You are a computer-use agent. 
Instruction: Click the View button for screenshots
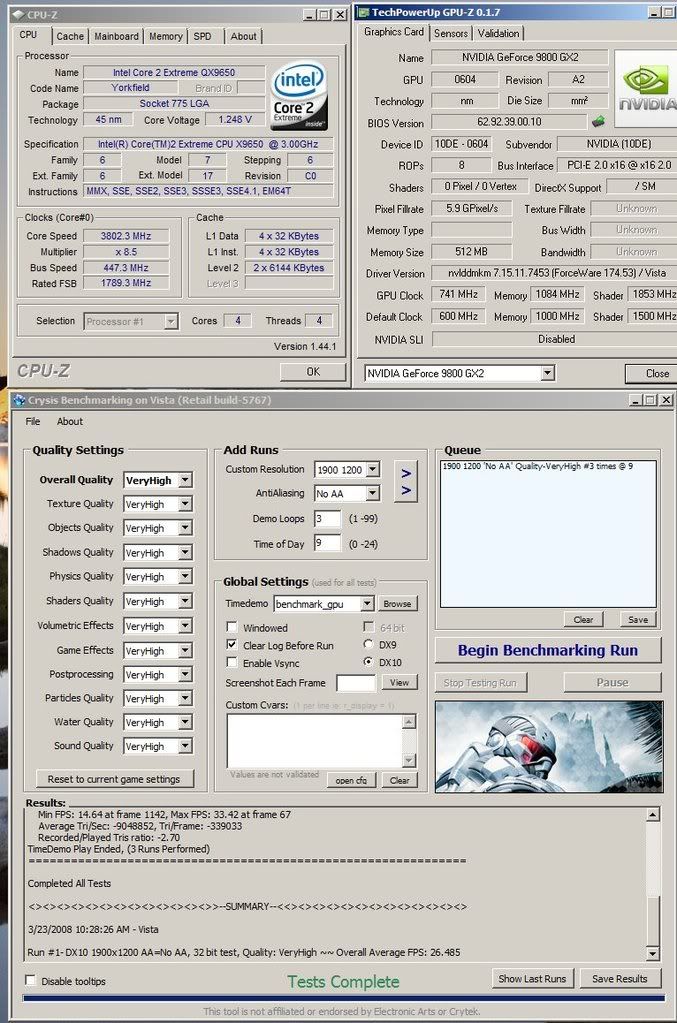click(399, 682)
